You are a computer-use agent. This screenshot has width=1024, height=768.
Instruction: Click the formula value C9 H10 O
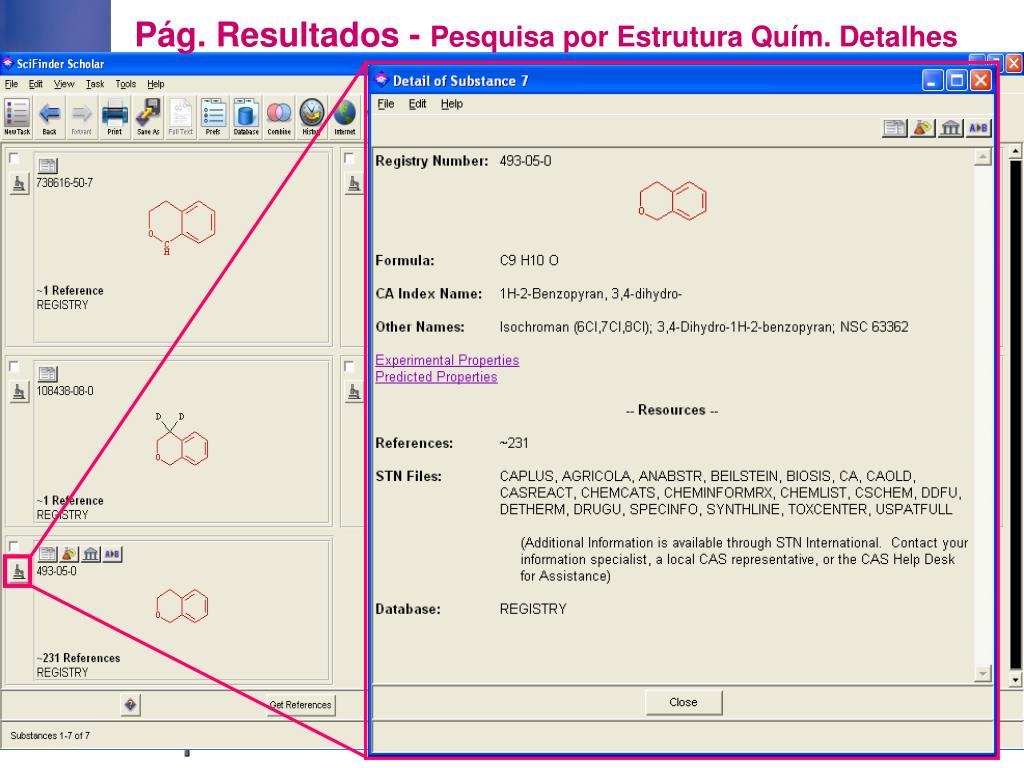pos(529,261)
